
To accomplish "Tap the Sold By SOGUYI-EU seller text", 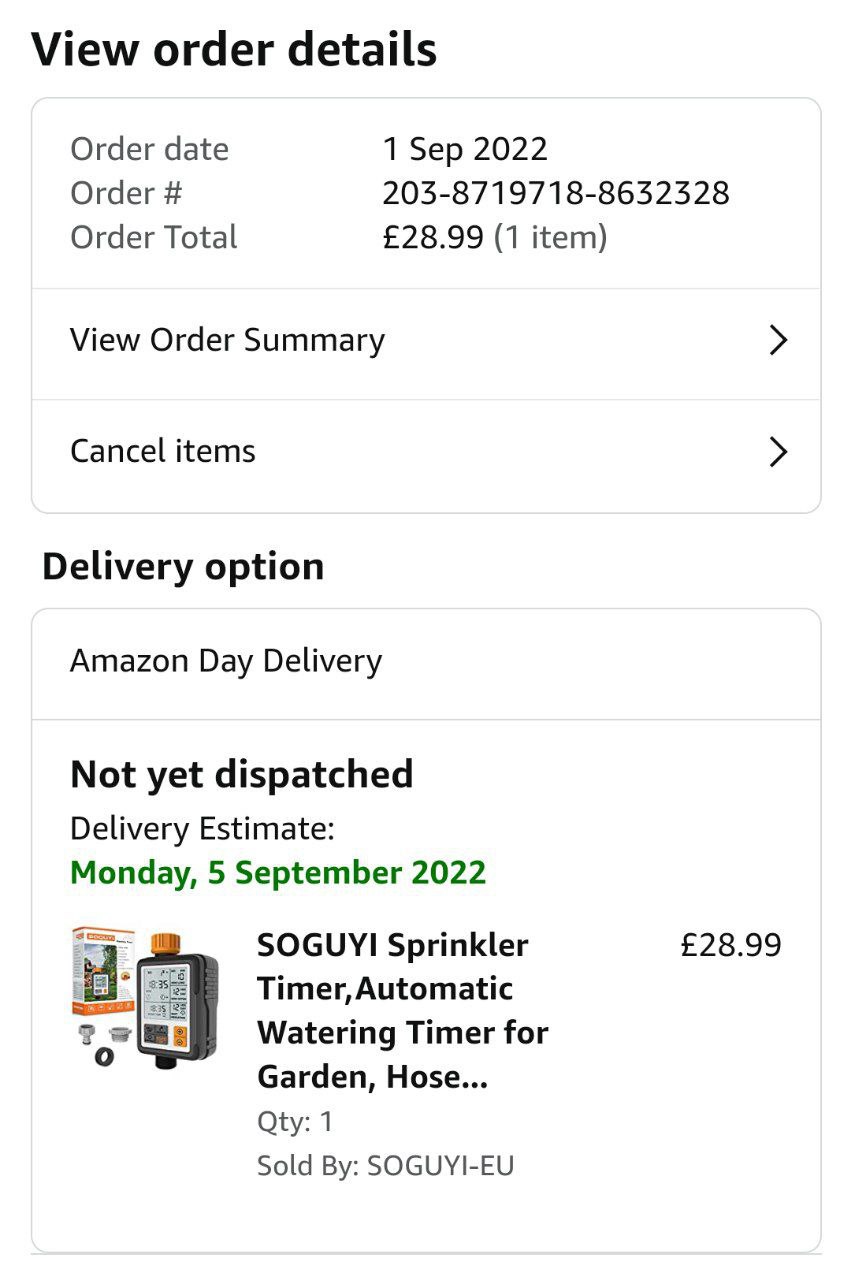I will pyautogui.click(x=385, y=1166).
